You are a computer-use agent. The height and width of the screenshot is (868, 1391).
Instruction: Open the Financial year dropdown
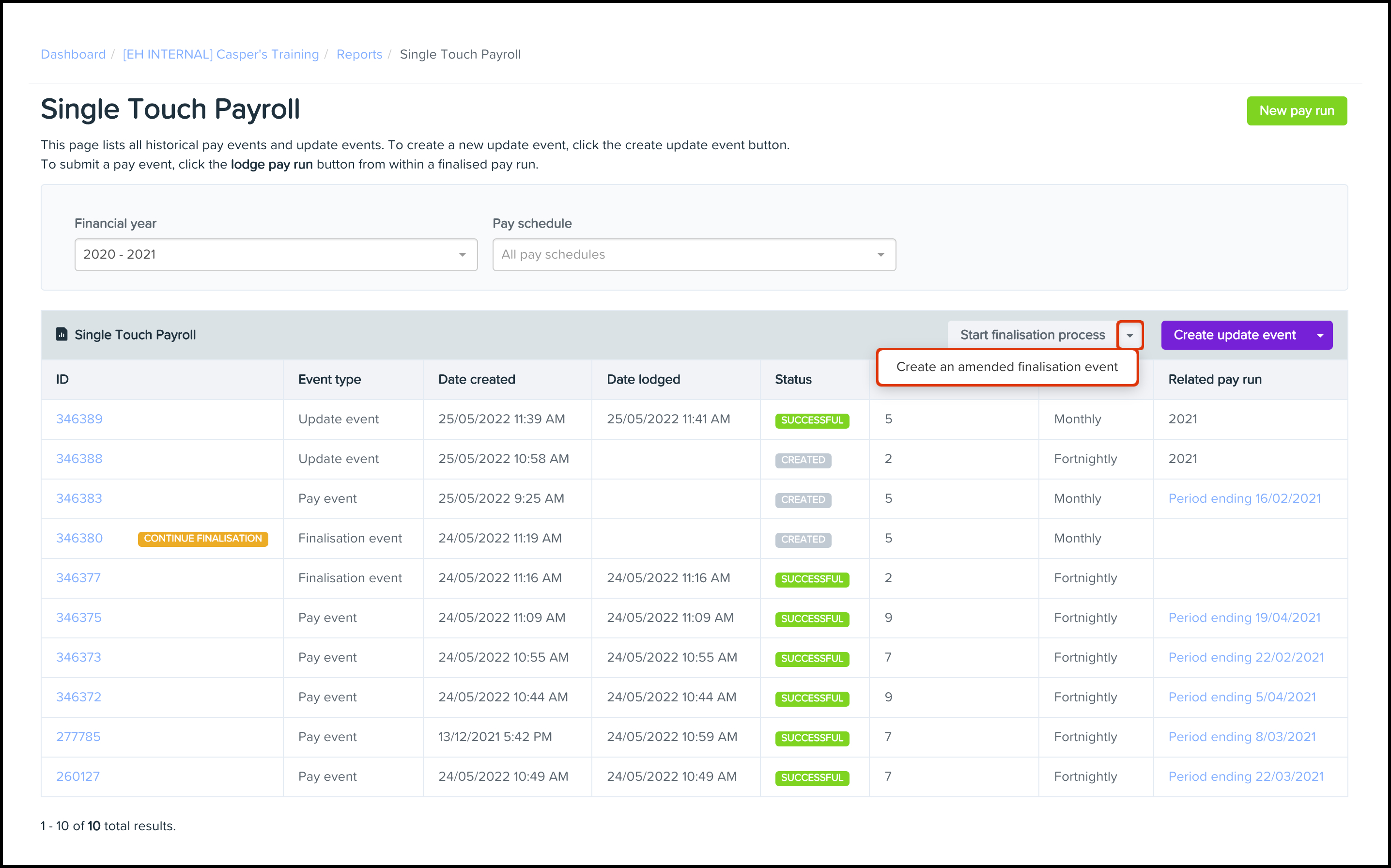(276, 254)
